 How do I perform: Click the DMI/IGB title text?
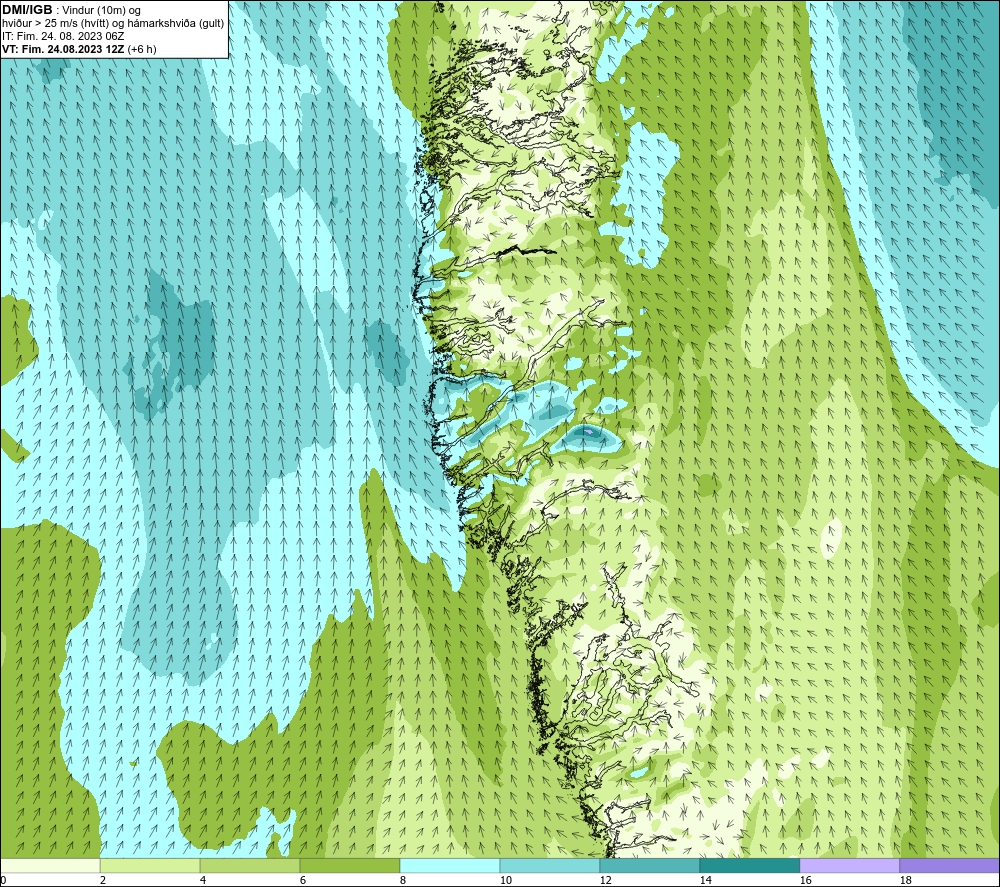pos(27,10)
